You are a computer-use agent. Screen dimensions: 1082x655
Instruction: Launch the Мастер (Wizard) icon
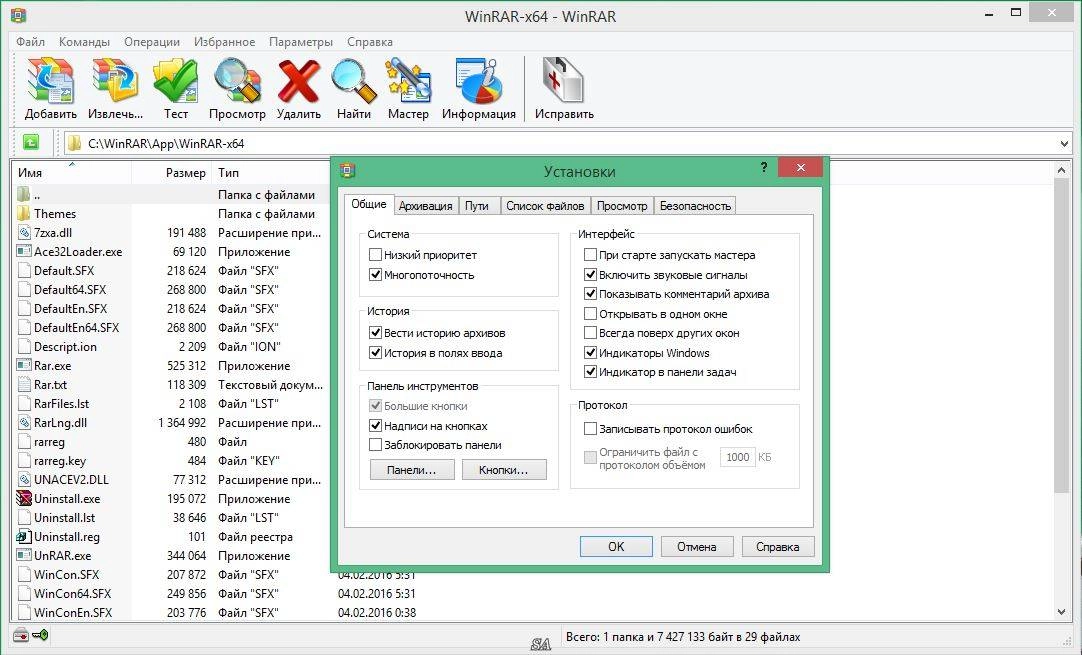tap(408, 81)
